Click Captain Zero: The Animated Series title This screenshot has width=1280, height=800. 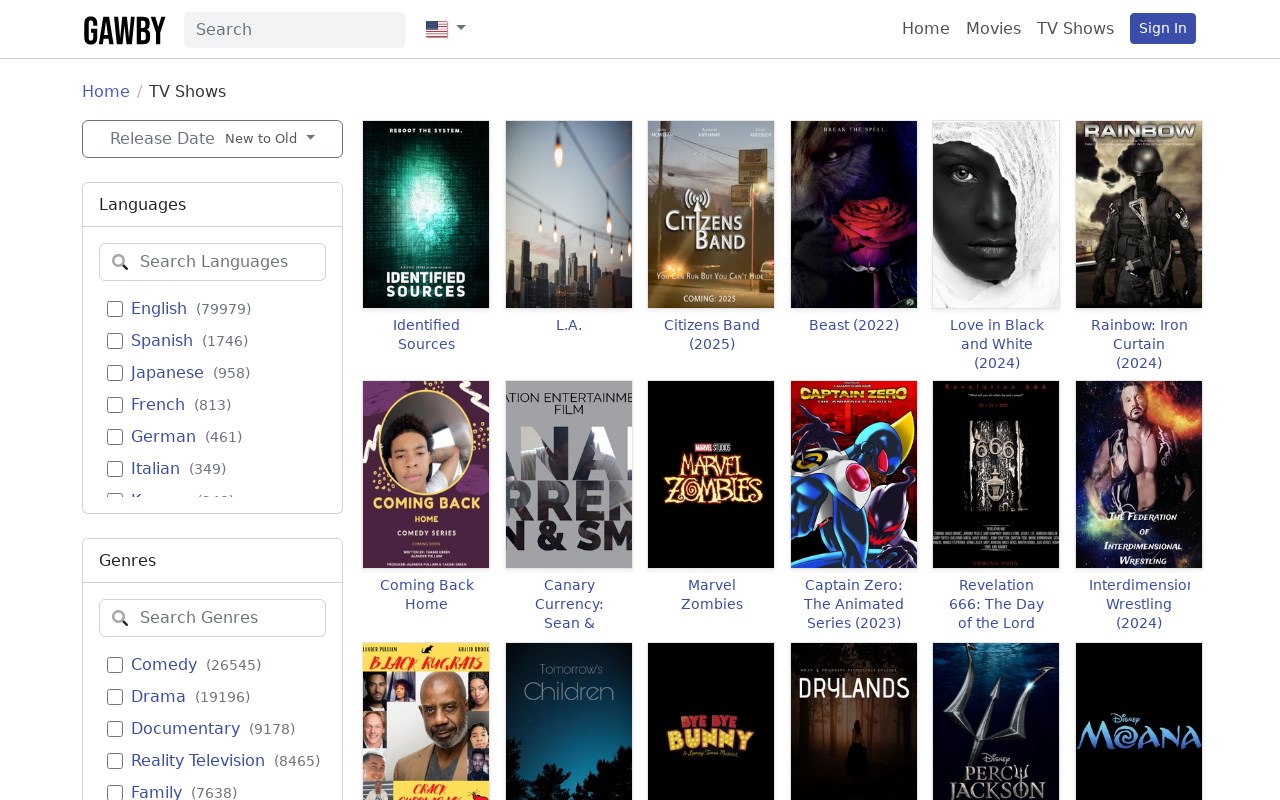tap(854, 604)
